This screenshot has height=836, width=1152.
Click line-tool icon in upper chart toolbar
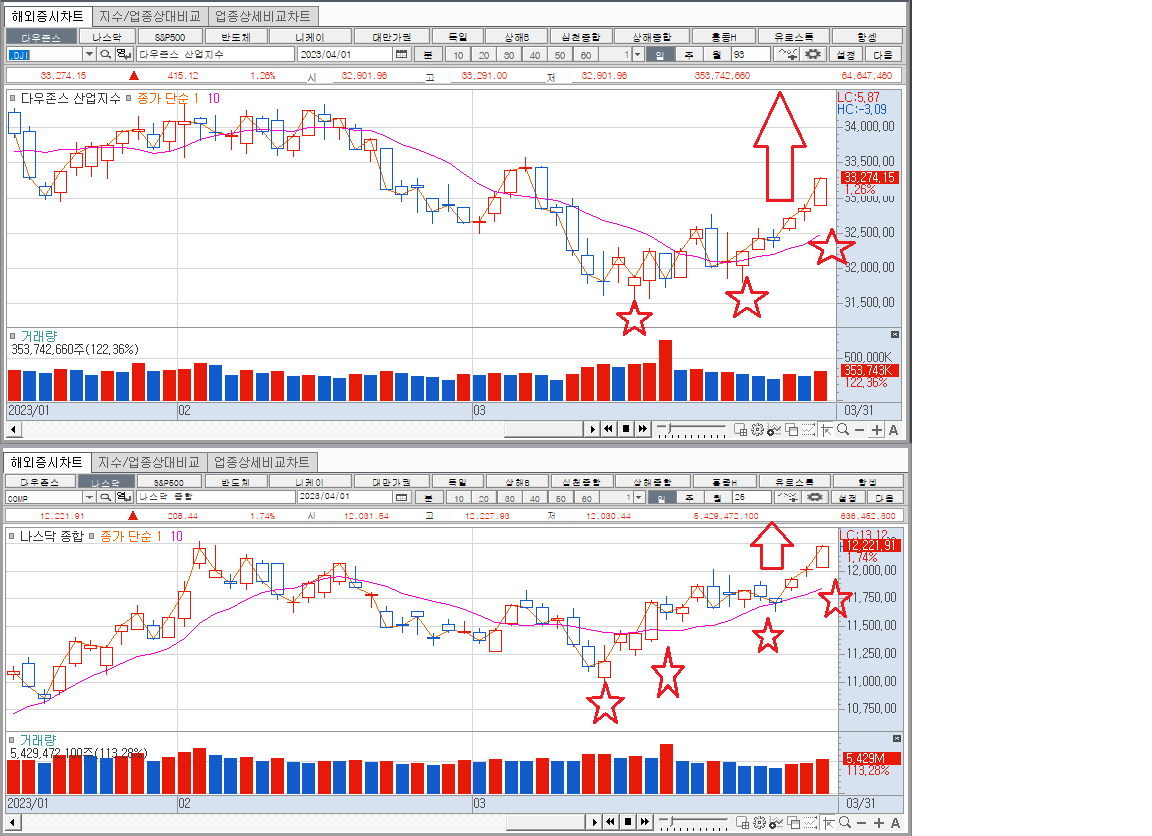coord(788,54)
